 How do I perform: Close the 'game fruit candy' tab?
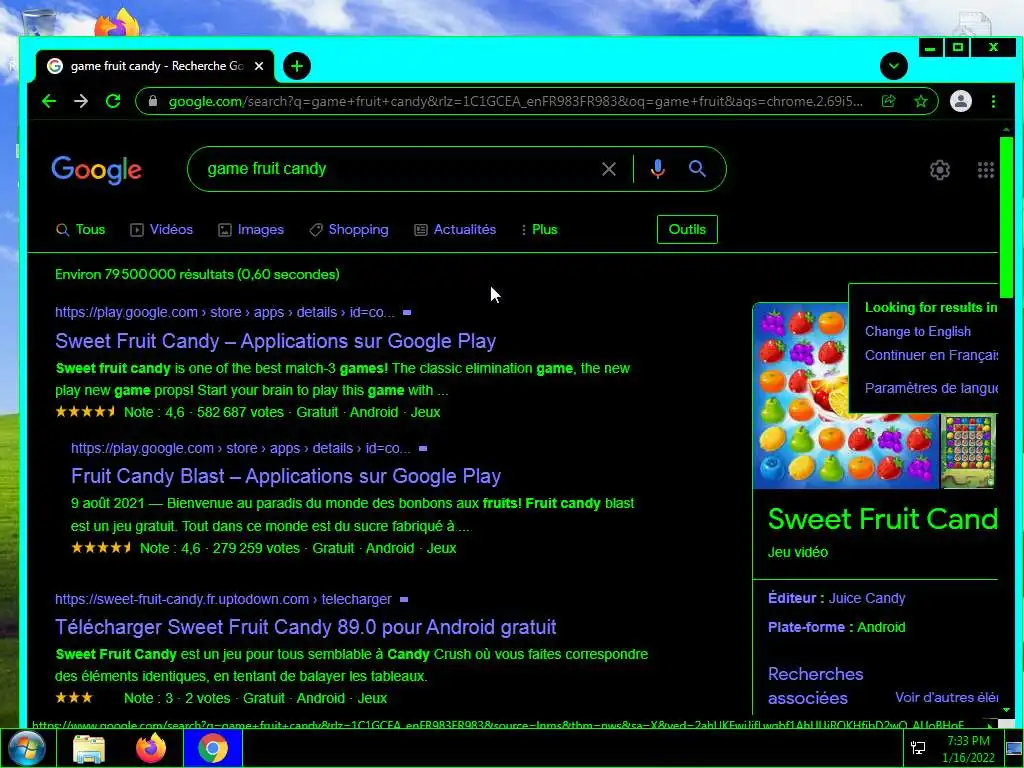(x=259, y=66)
